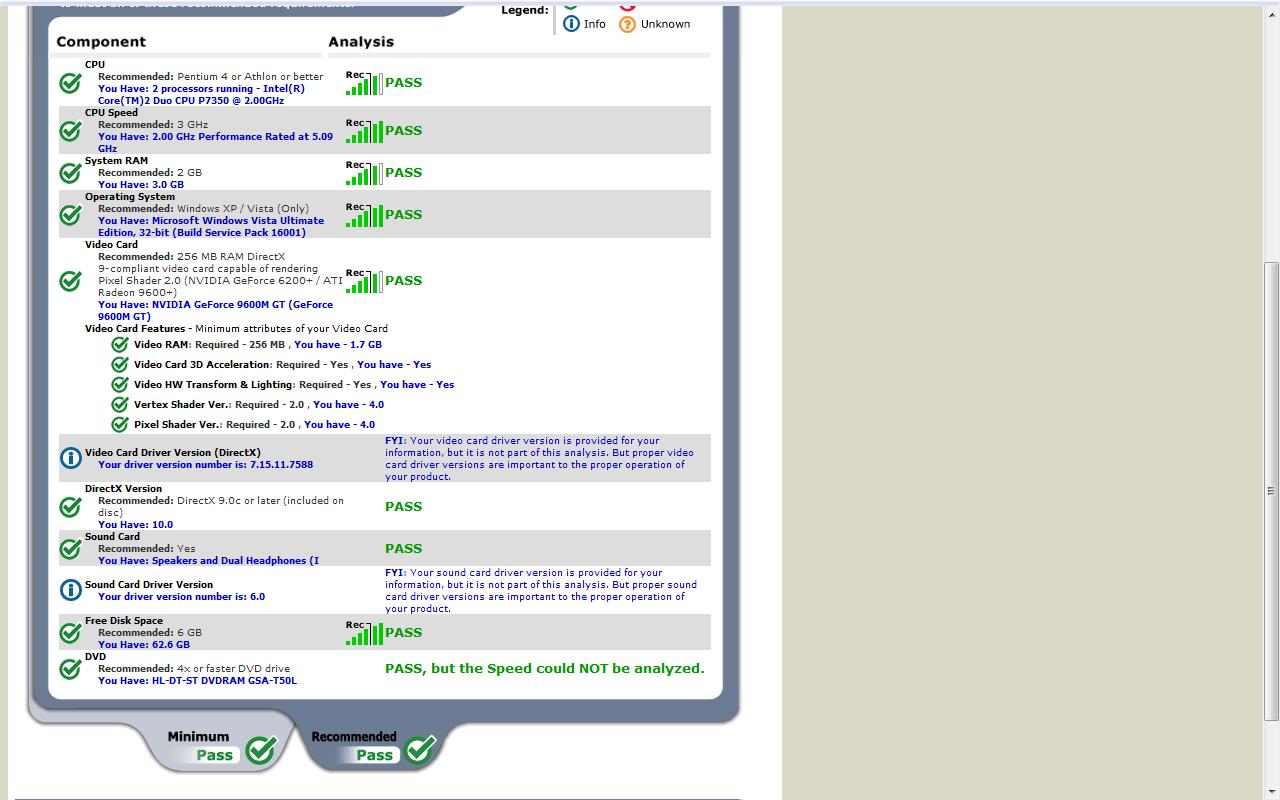Click the Rec meter bars in the CPU row

coord(364,83)
